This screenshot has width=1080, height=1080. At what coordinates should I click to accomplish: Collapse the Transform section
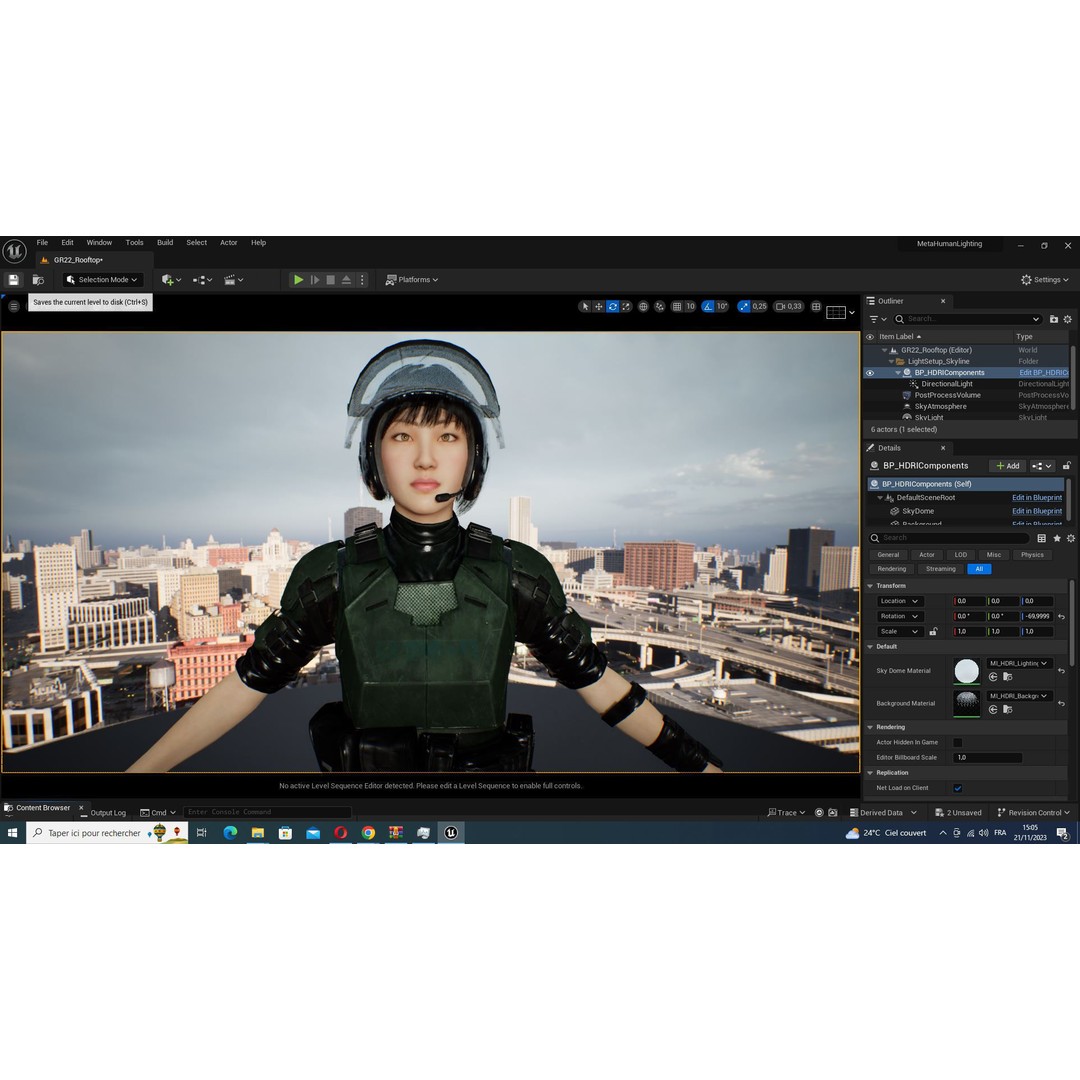coord(871,585)
